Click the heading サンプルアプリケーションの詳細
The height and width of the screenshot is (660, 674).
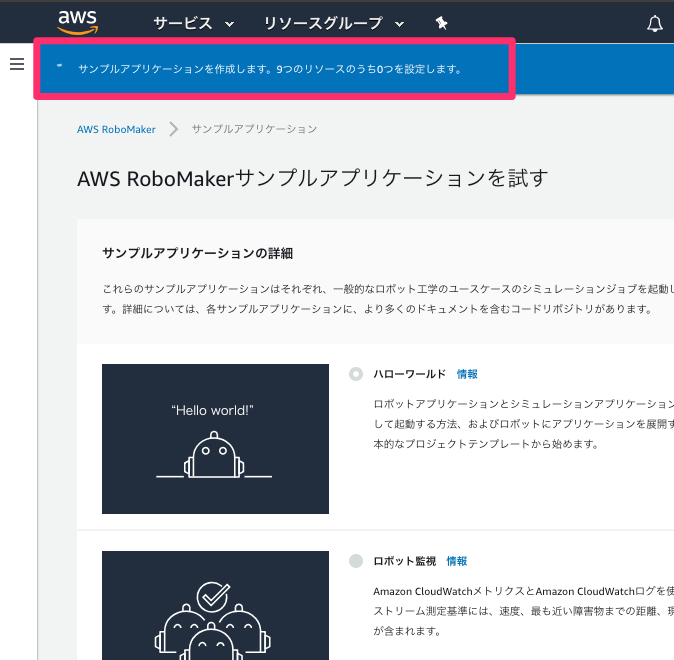[198, 253]
